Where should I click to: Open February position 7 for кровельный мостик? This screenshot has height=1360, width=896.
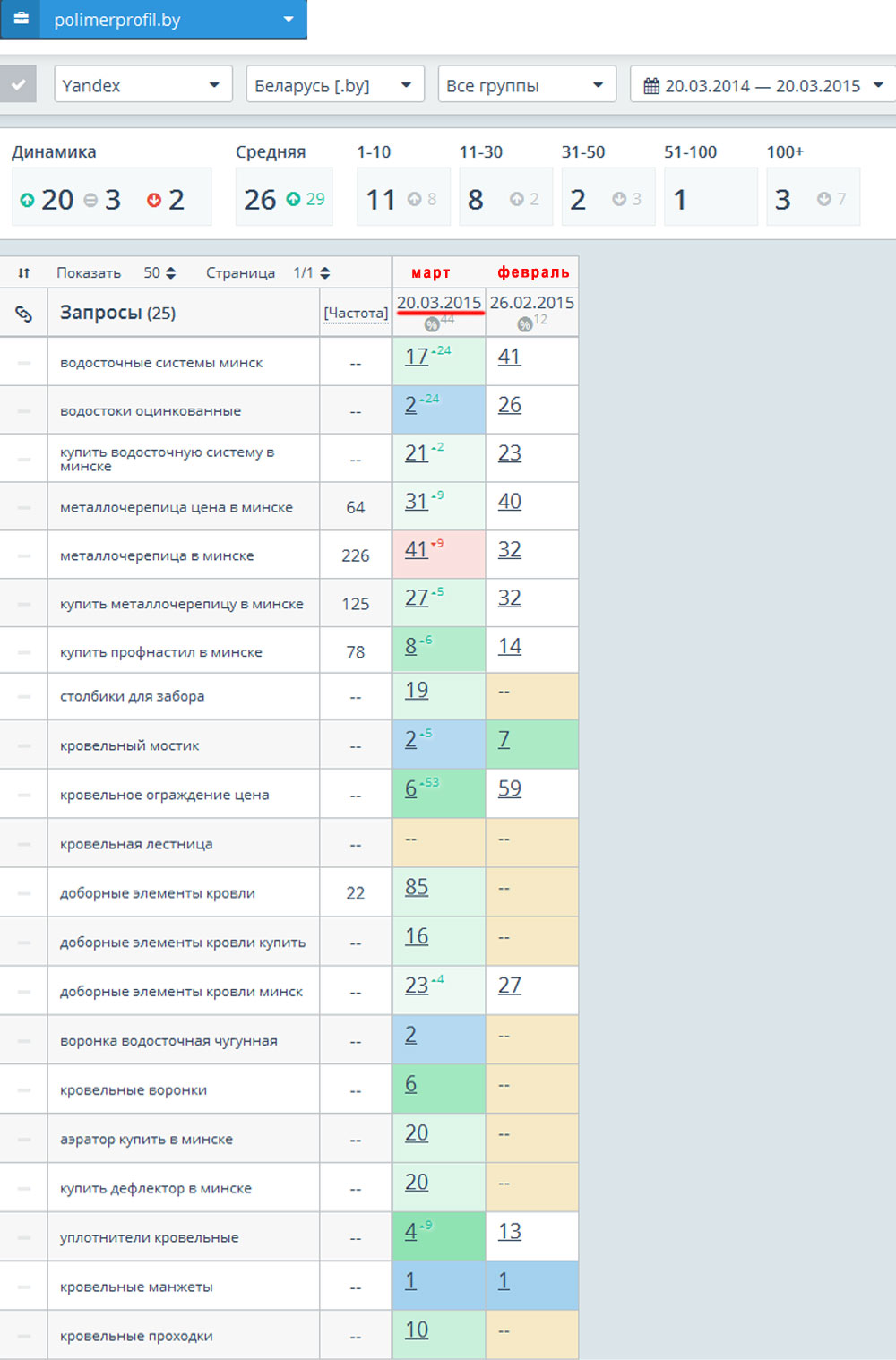point(504,740)
